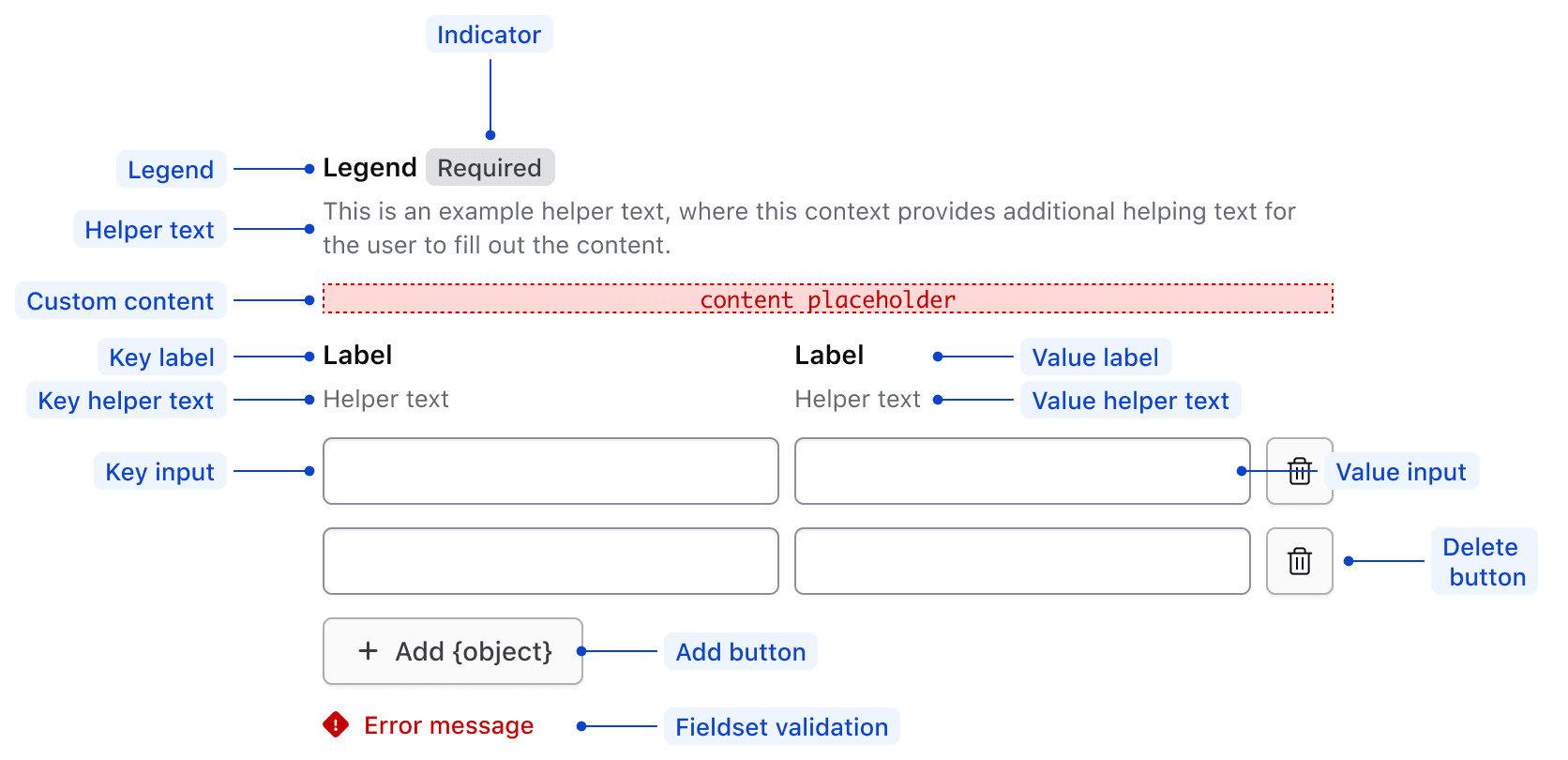Click the plus icon in Add button

click(369, 651)
